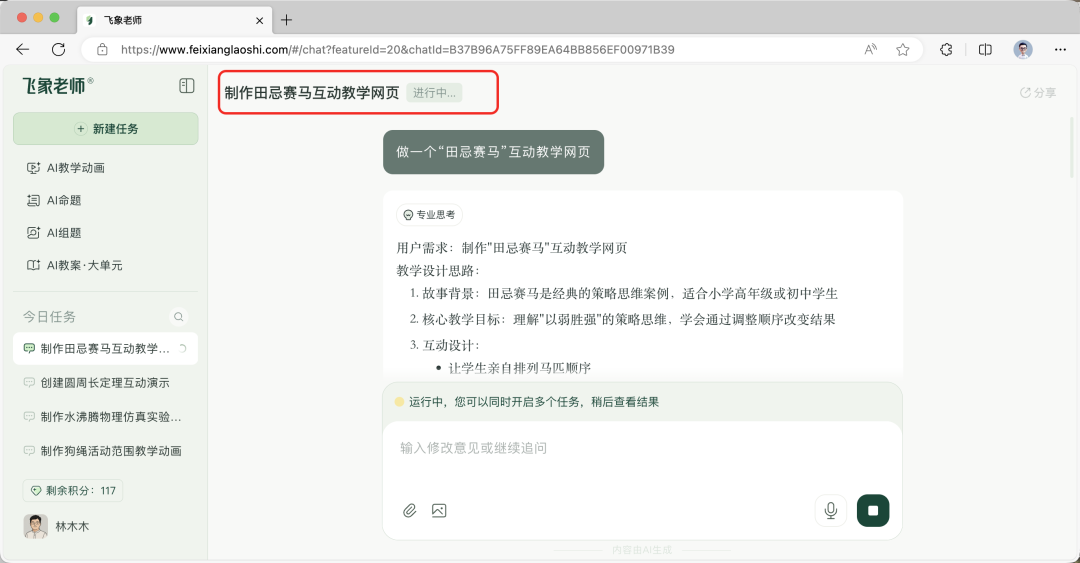Click the site lock icon
1080x563 pixels.
tap(102, 50)
